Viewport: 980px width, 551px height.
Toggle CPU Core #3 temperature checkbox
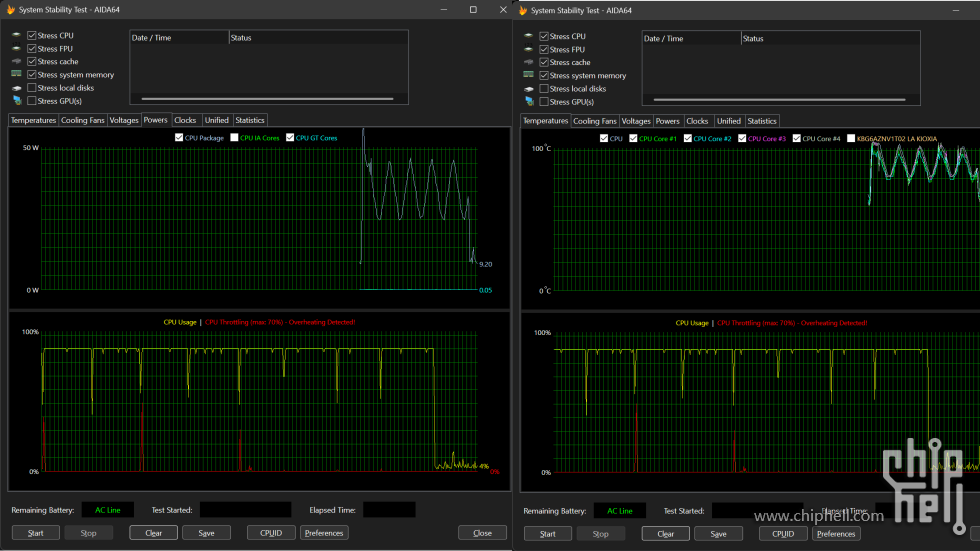[742, 138]
